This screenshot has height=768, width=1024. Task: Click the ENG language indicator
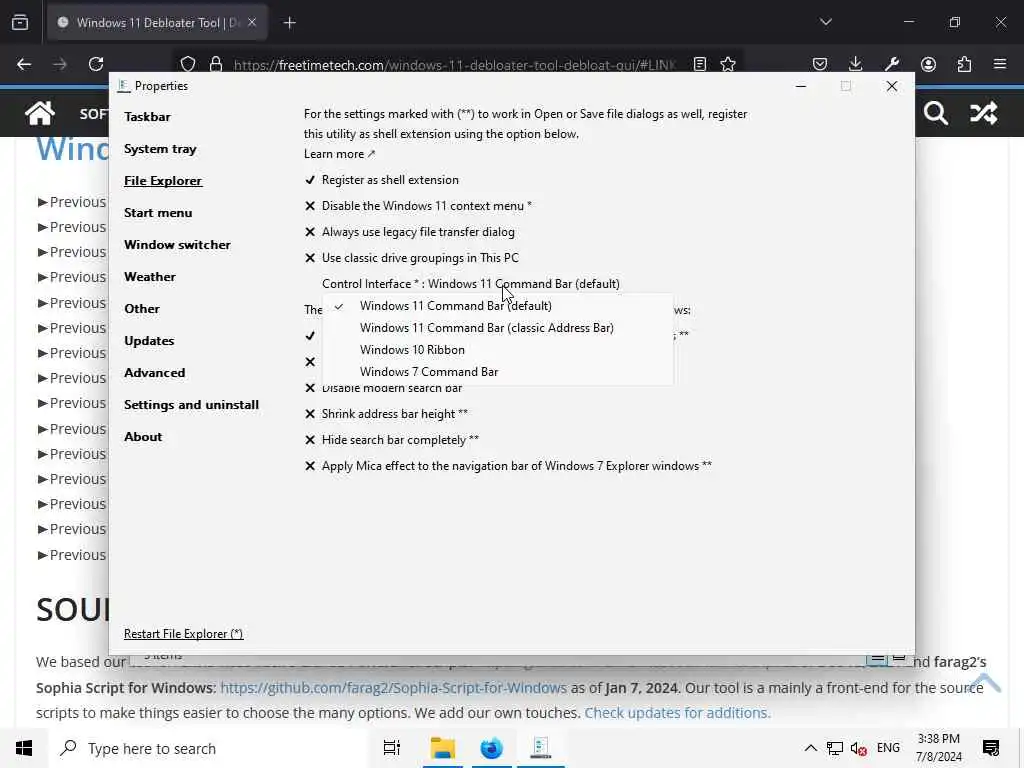pos(888,748)
